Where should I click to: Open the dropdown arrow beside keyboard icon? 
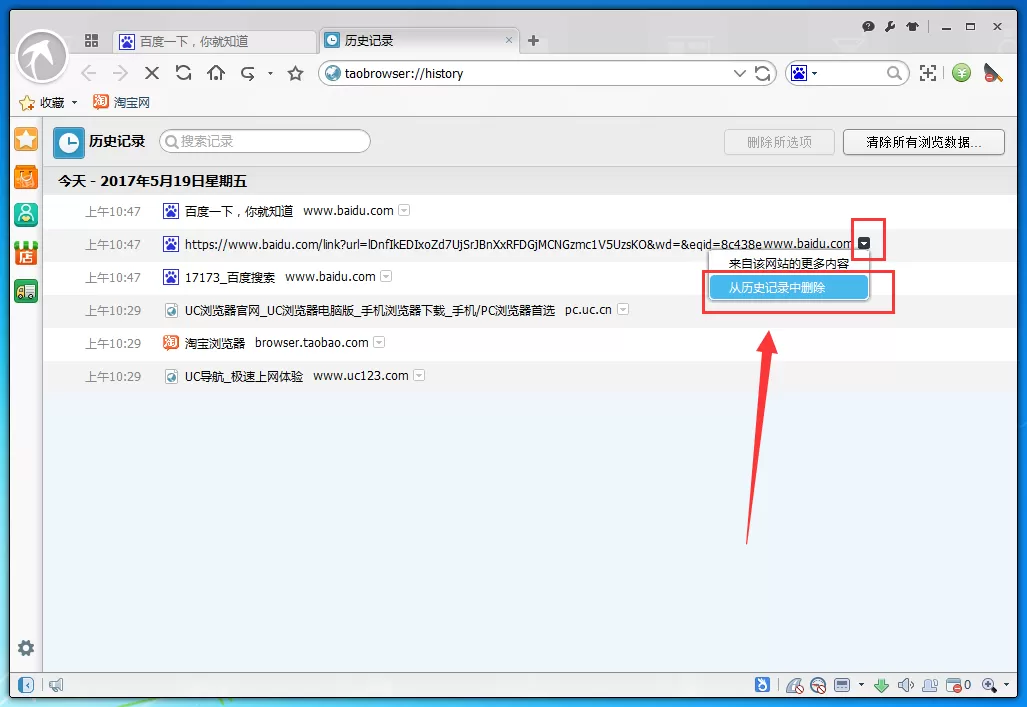pos(861,685)
